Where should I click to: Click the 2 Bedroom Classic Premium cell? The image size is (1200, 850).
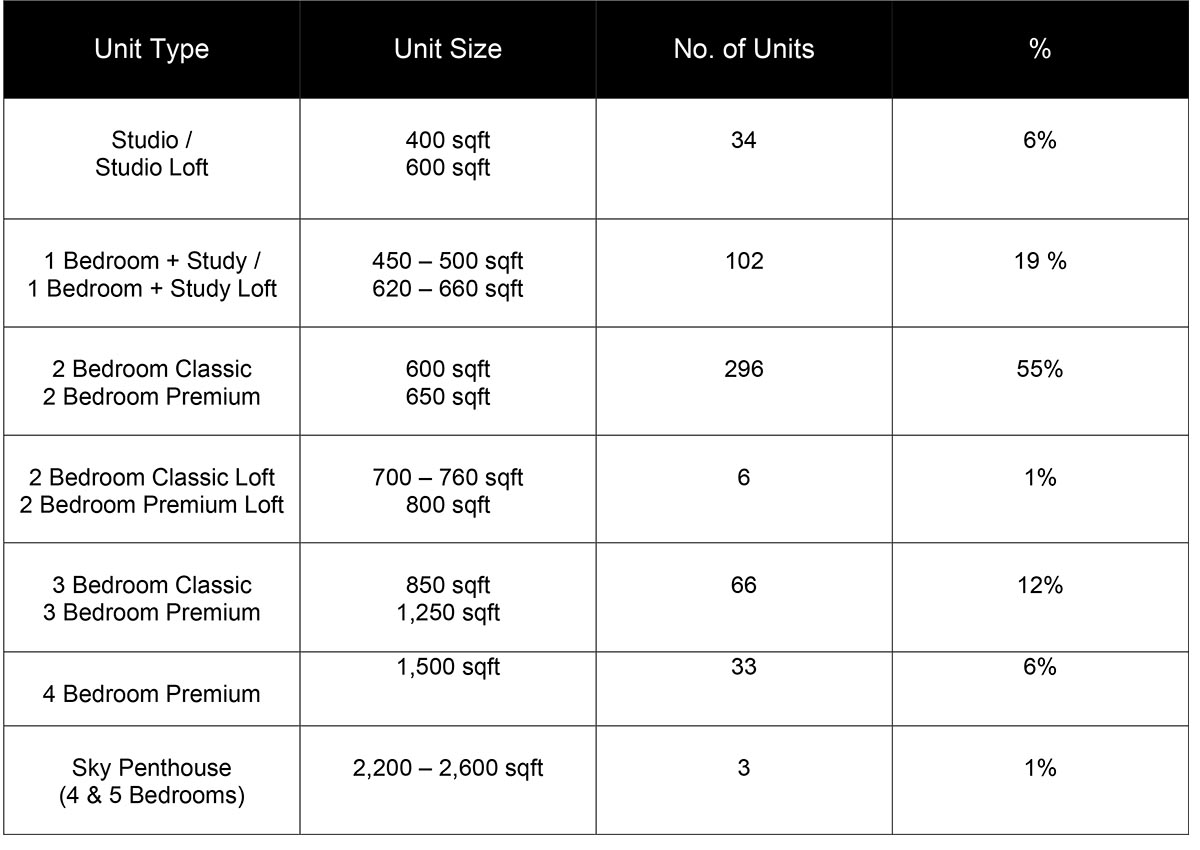[x=151, y=381]
